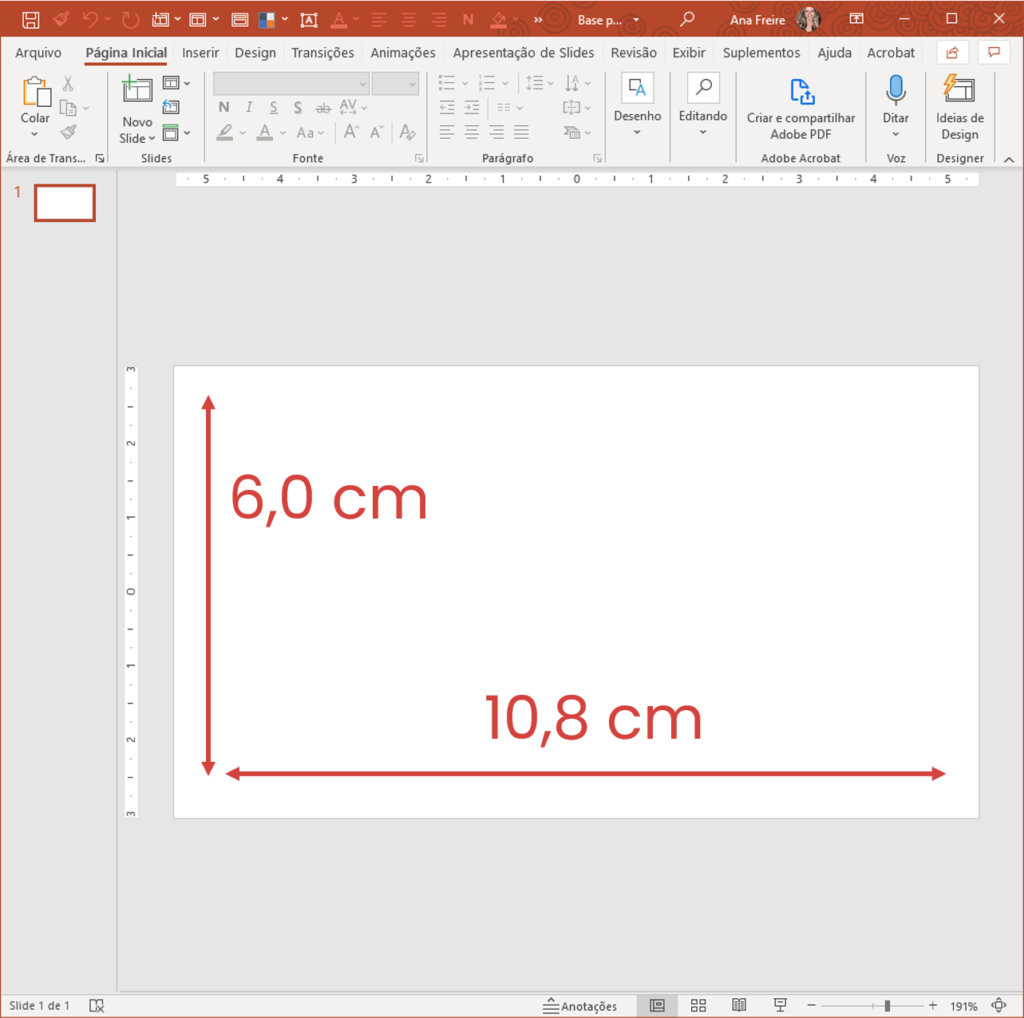Screen dimensions: 1024x1018
Task: Save the presentation using the floppy disk icon
Action: pos(31,19)
